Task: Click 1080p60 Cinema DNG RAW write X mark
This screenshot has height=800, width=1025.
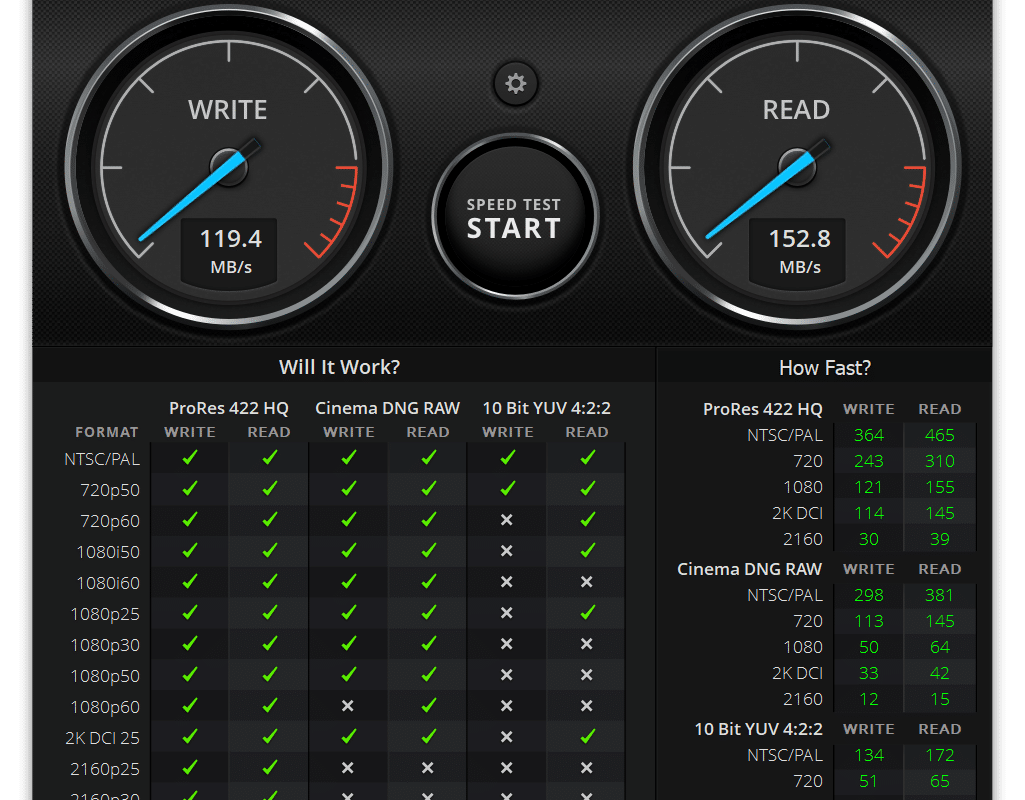Action: click(x=348, y=706)
